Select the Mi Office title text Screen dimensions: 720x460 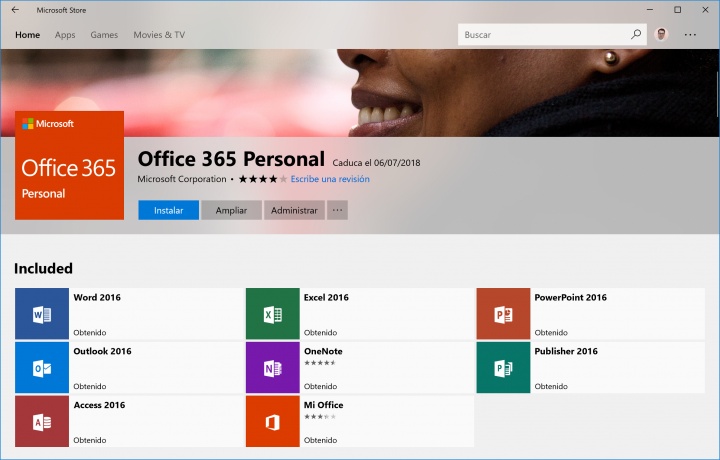coord(324,405)
